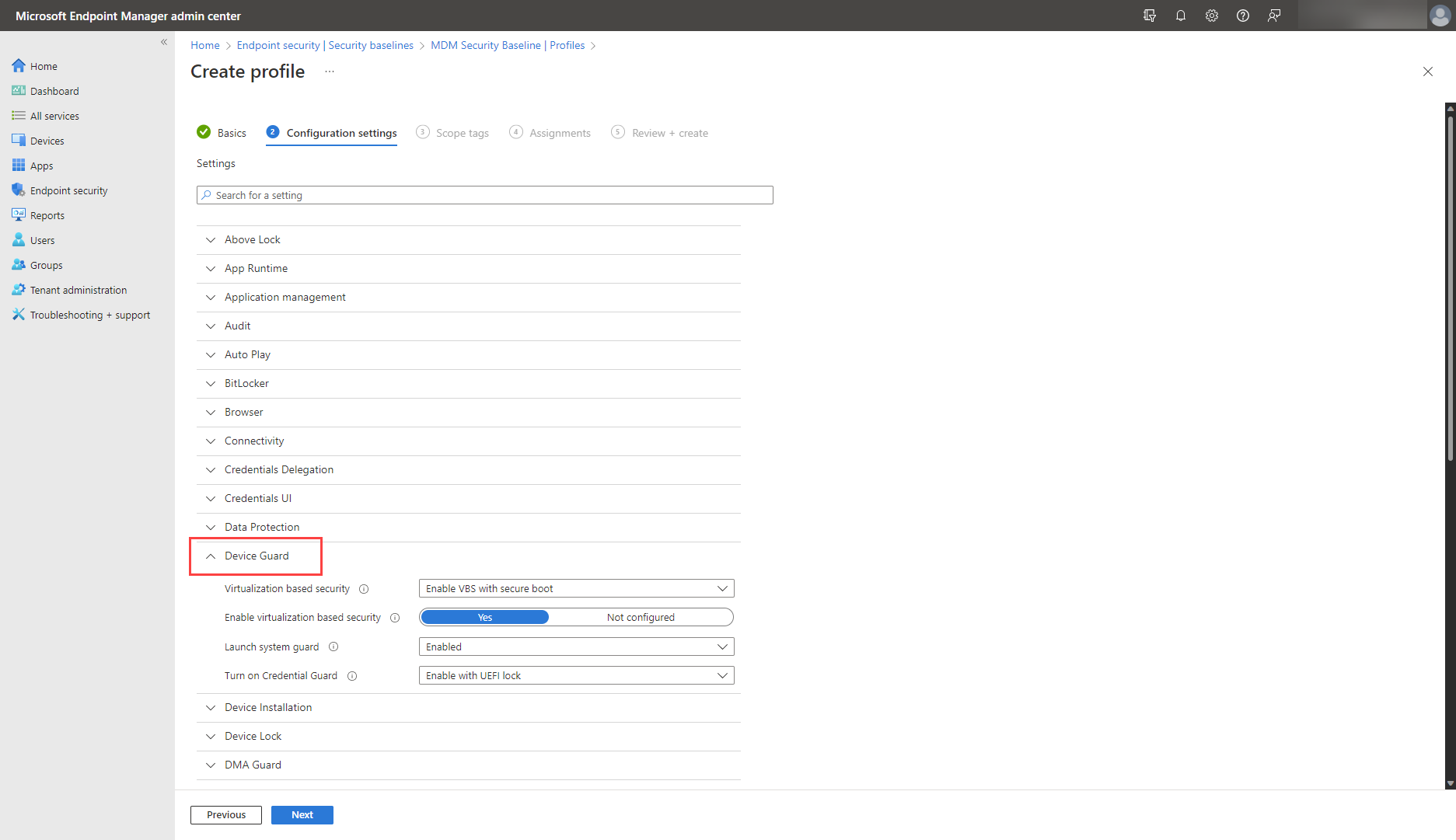The width and height of the screenshot is (1456, 840).
Task: Click the All services icon in sidebar
Action: click(19, 116)
